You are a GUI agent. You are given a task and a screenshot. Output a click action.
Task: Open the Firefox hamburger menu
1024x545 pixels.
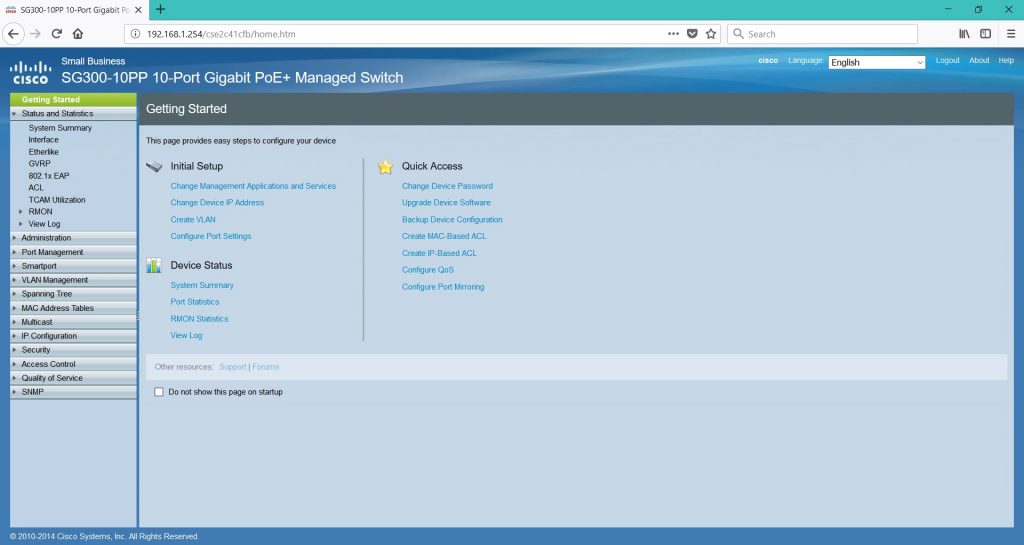[1010, 34]
